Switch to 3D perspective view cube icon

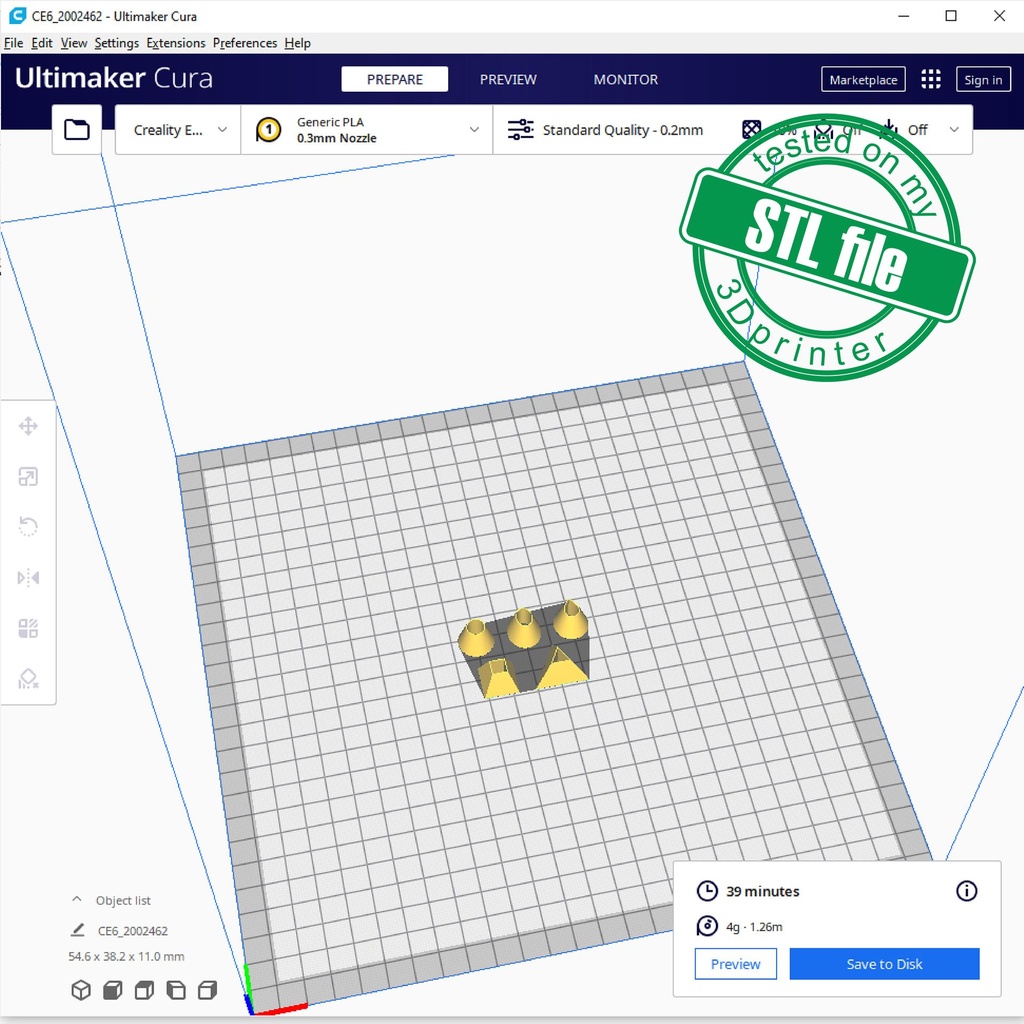pos(81,990)
